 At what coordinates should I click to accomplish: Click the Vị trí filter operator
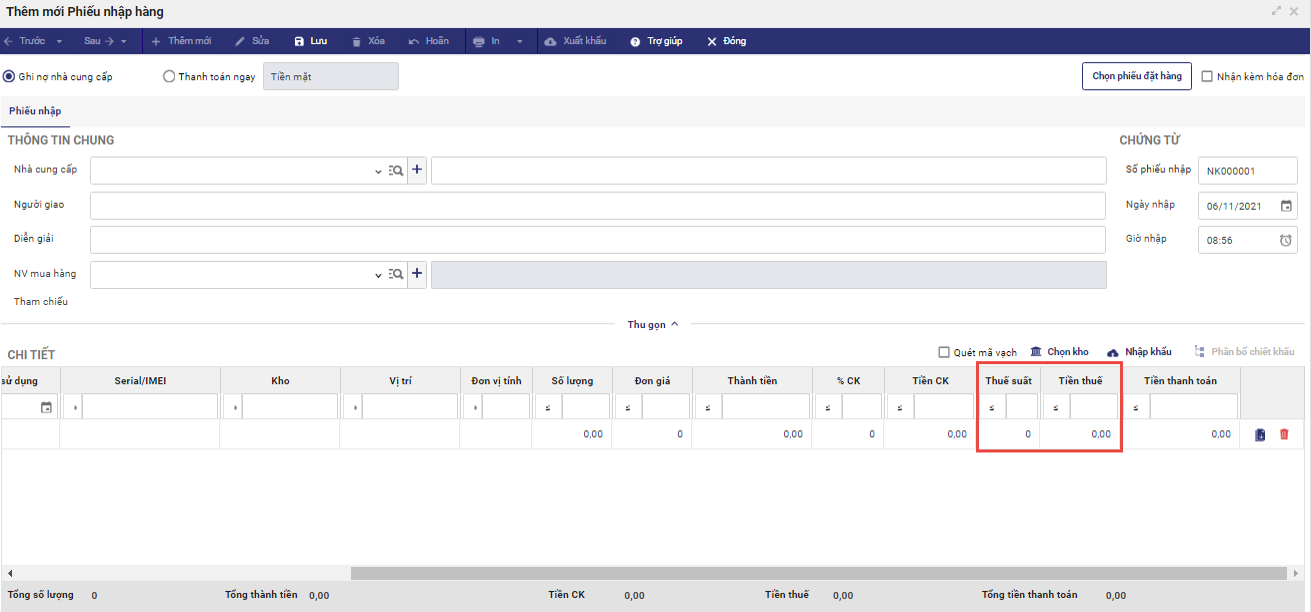click(352, 407)
